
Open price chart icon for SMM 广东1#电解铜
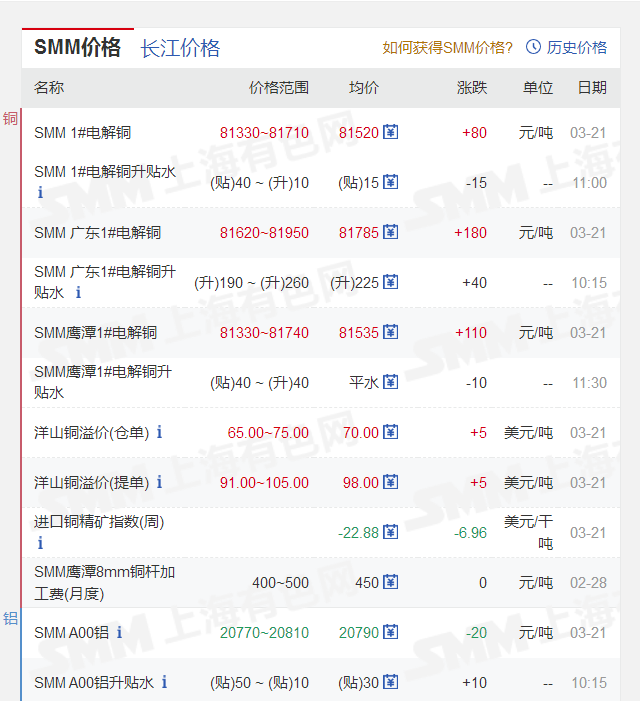point(391,232)
